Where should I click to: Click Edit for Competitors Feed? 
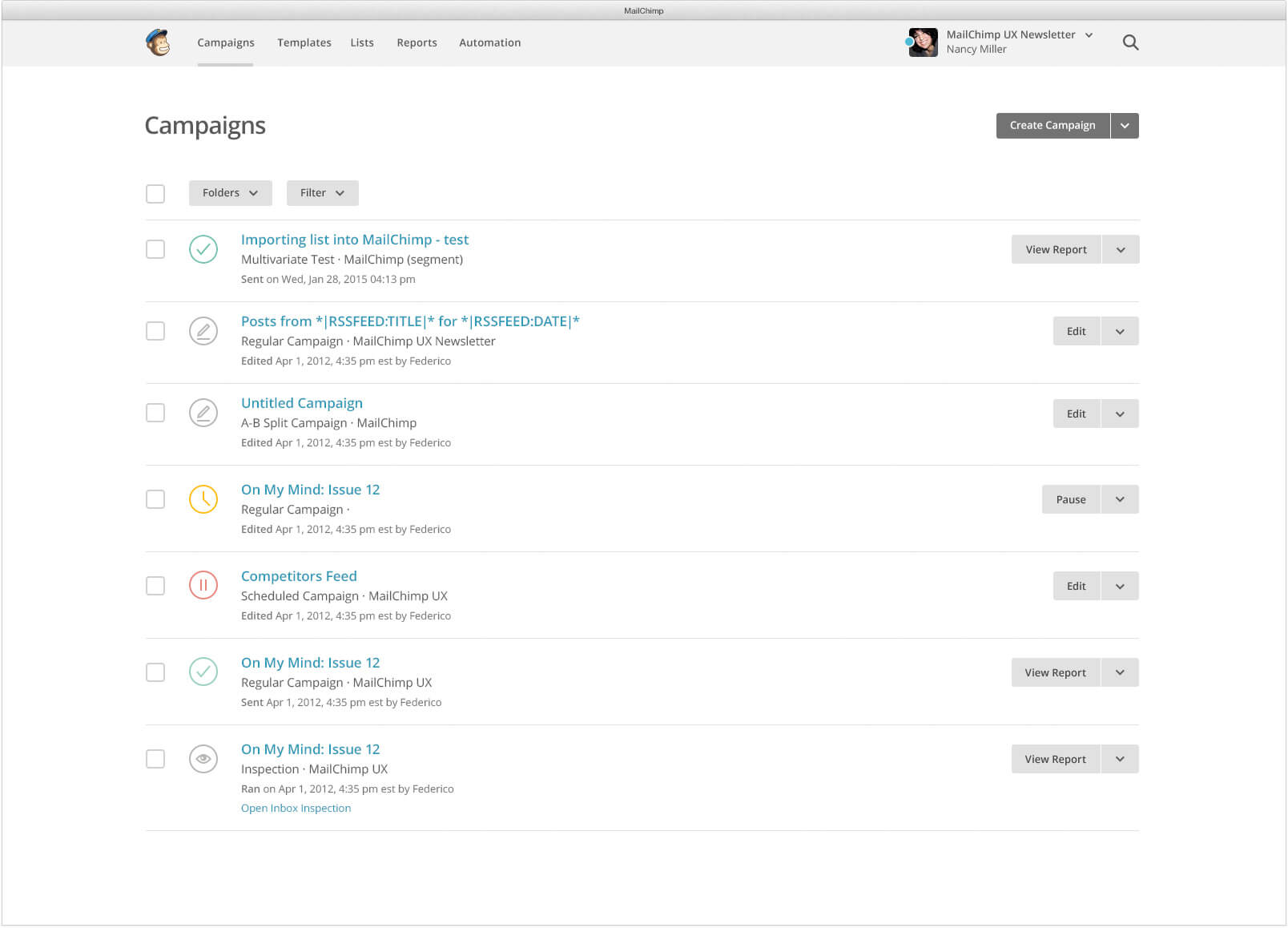1077,586
